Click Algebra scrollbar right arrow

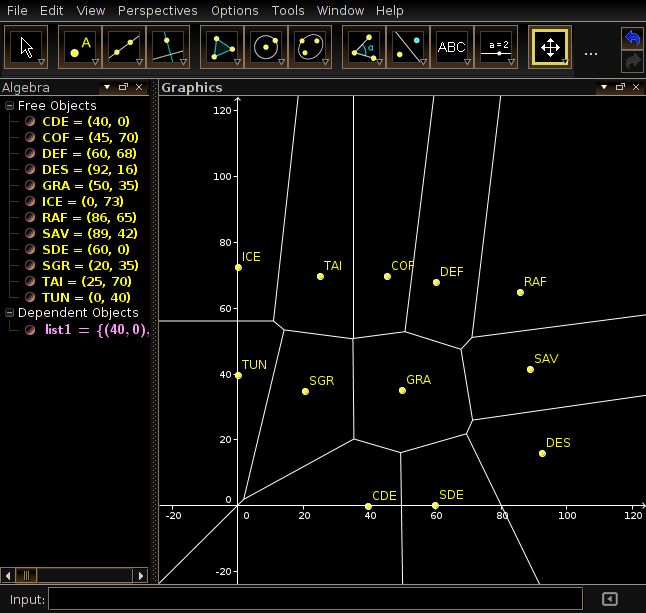(140, 575)
